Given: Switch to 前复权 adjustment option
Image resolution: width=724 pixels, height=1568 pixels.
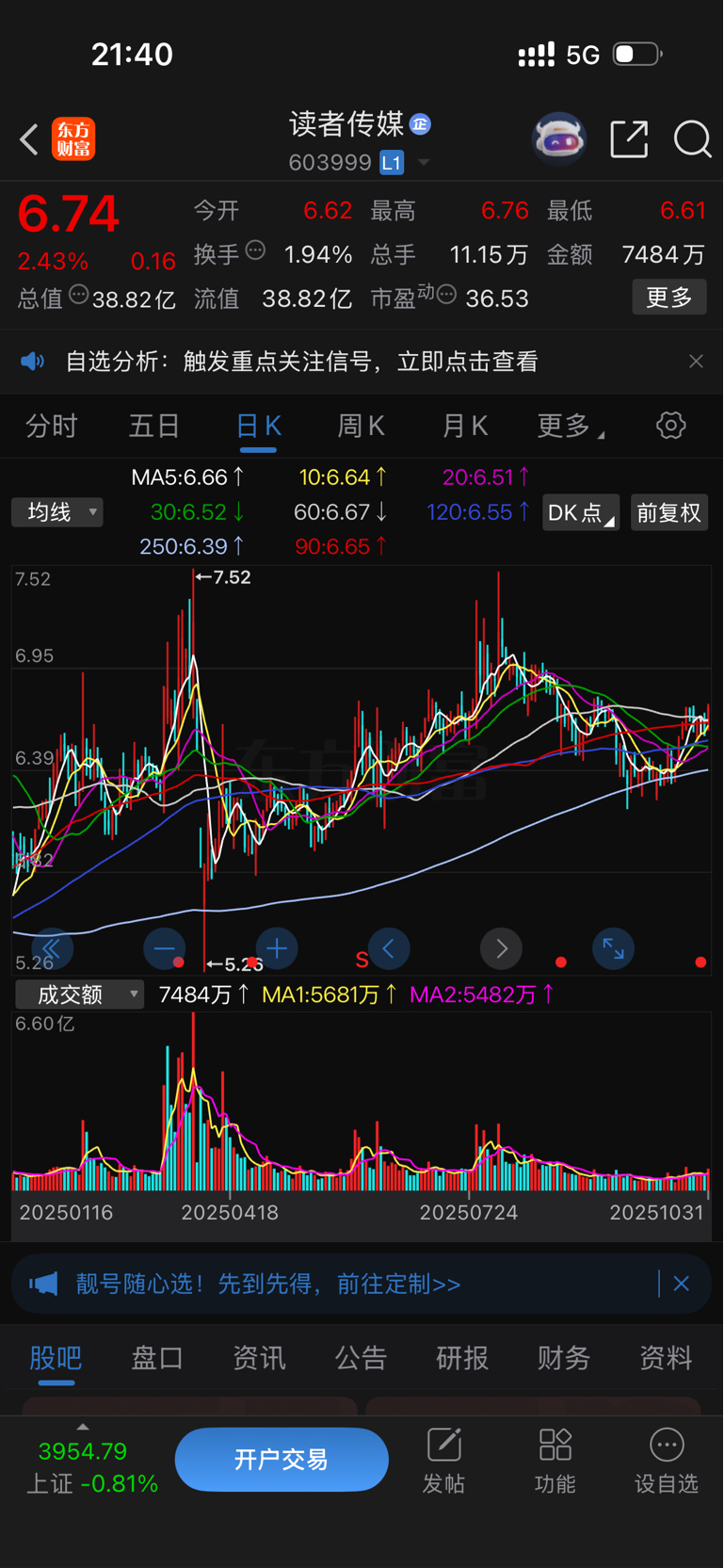Looking at the screenshot, I should pyautogui.click(x=669, y=512).
